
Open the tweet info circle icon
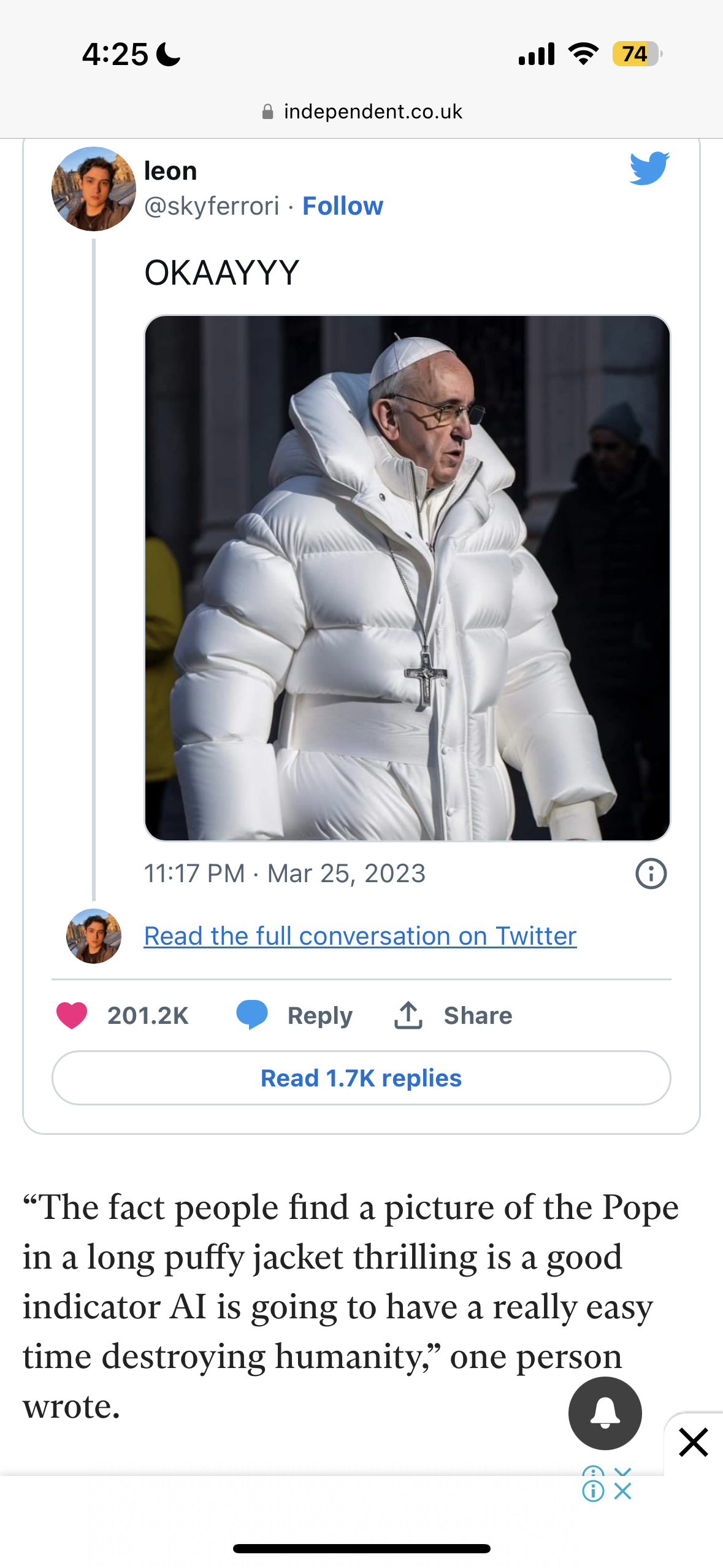tap(651, 874)
